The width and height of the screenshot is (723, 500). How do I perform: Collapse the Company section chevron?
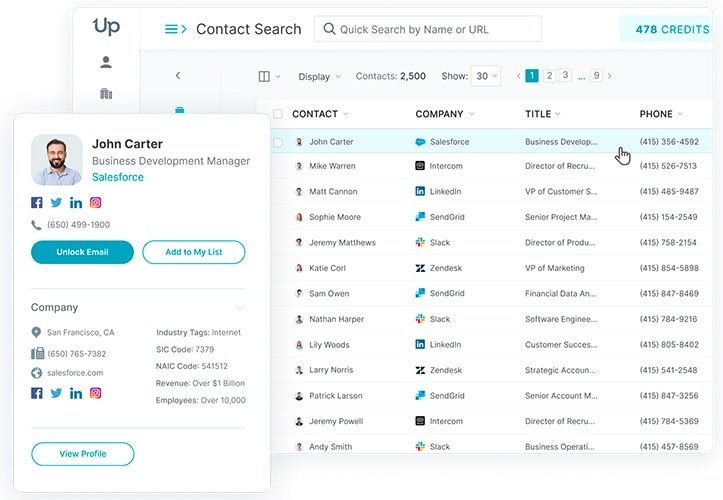click(x=240, y=308)
